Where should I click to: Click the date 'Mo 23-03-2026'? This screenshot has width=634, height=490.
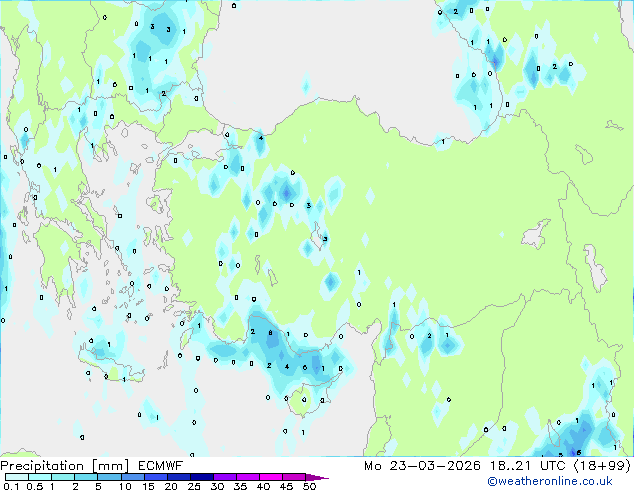(422, 466)
